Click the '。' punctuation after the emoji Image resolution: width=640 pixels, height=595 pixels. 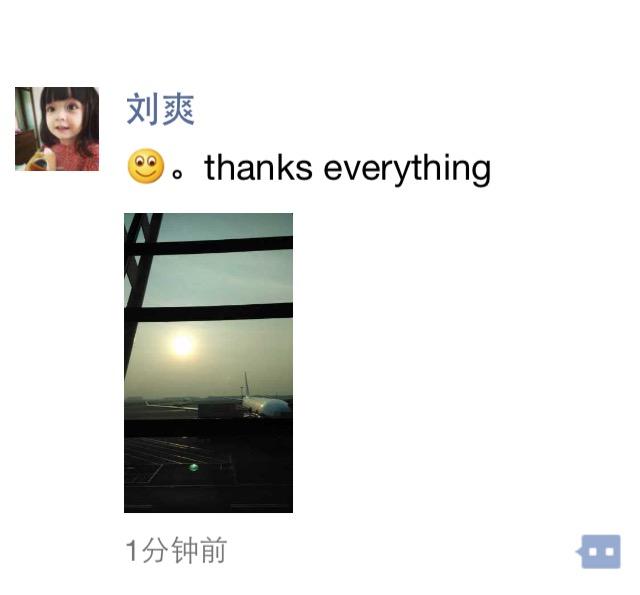[x=178, y=173]
